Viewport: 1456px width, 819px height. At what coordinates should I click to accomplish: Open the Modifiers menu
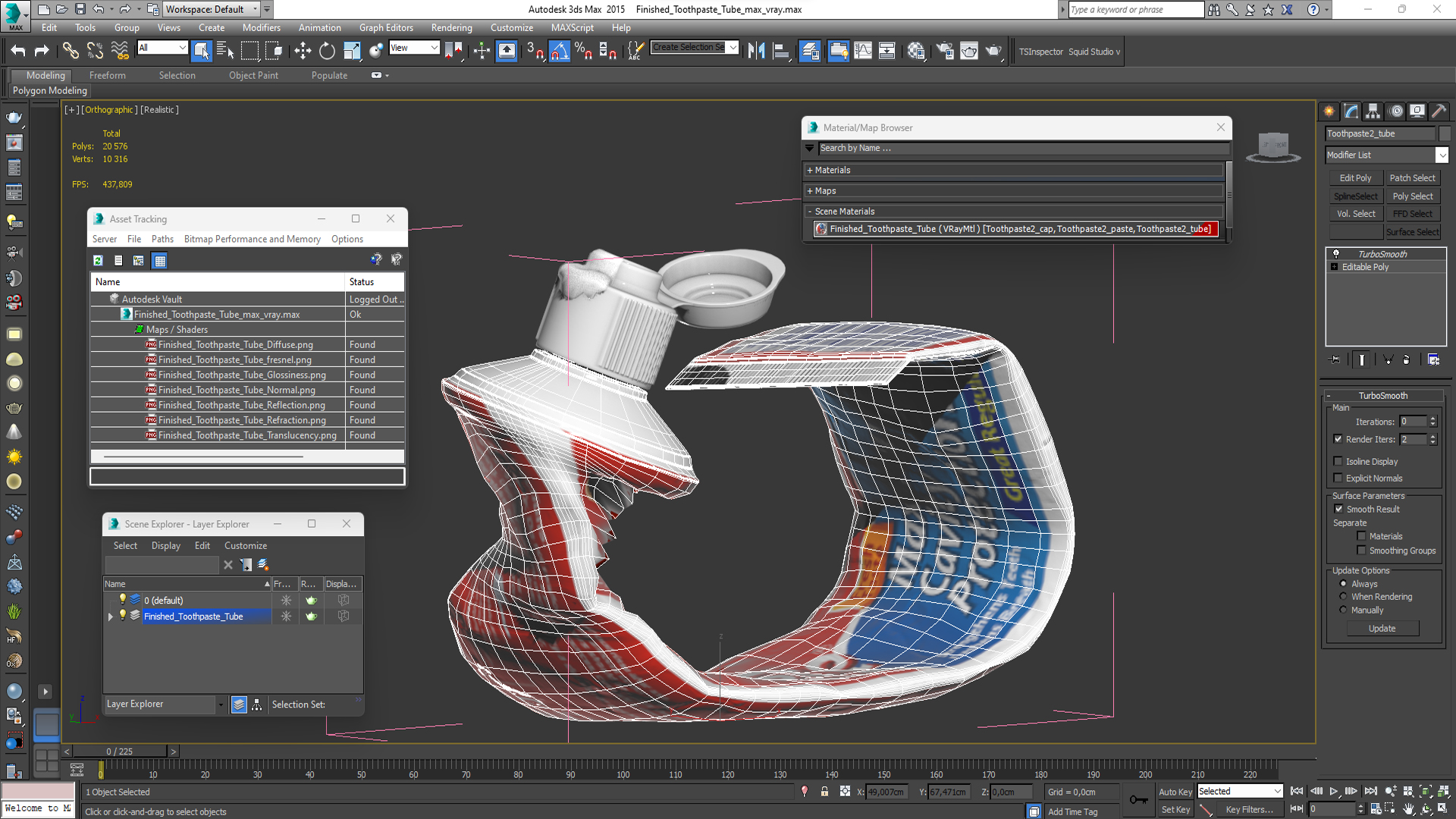coord(262,27)
